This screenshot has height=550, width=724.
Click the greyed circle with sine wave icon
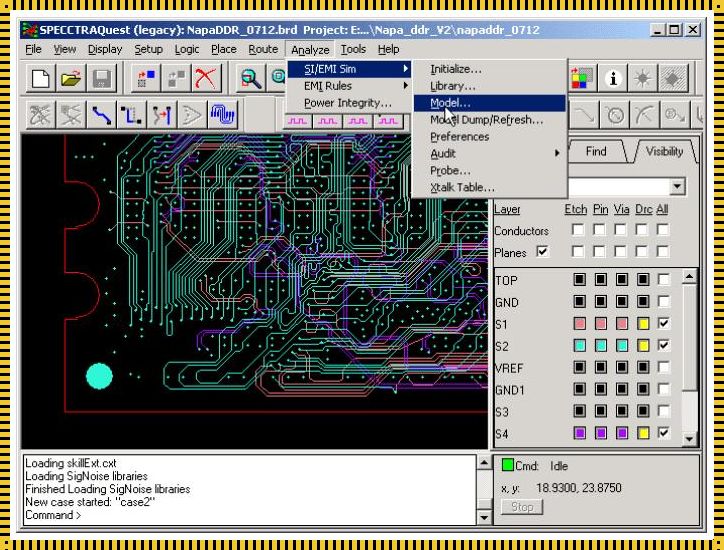coord(615,115)
